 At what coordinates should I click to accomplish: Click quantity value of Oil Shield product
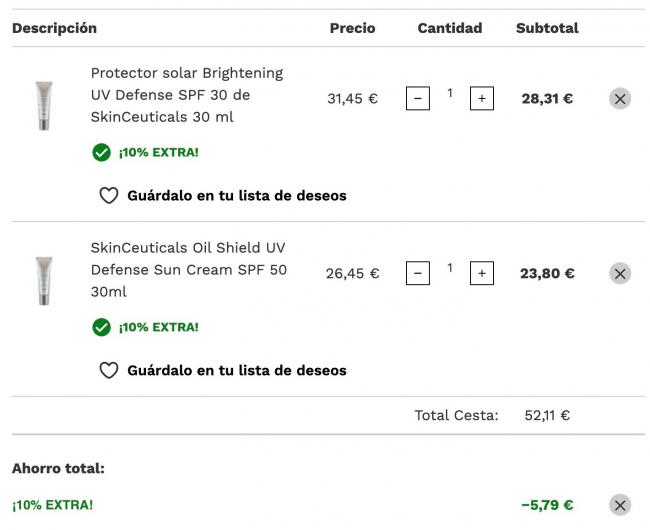(450, 268)
